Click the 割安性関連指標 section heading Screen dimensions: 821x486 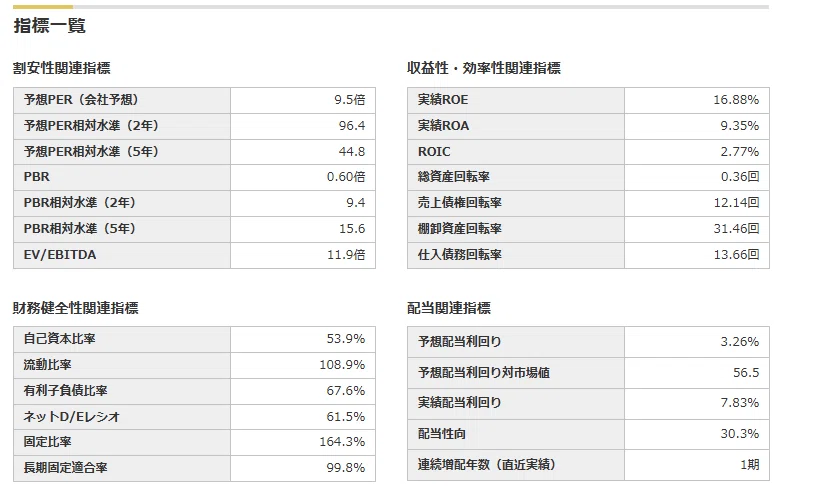pyautogui.click(x=62, y=68)
